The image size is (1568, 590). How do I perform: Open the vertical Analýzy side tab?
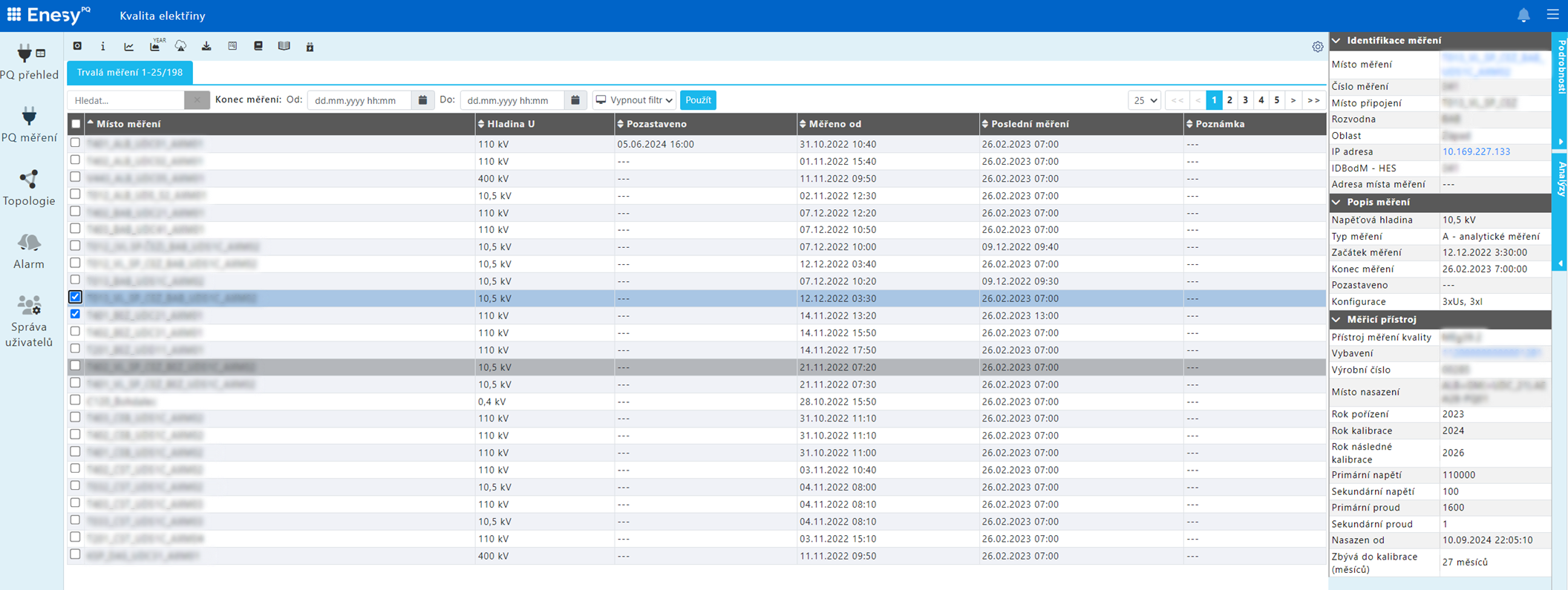(1560, 178)
